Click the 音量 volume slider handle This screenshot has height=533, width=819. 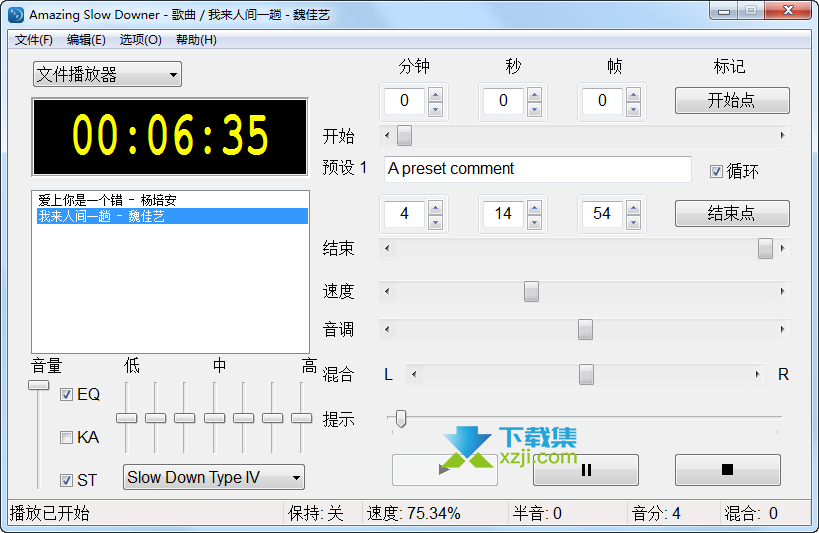pyautogui.click(x=38, y=385)
